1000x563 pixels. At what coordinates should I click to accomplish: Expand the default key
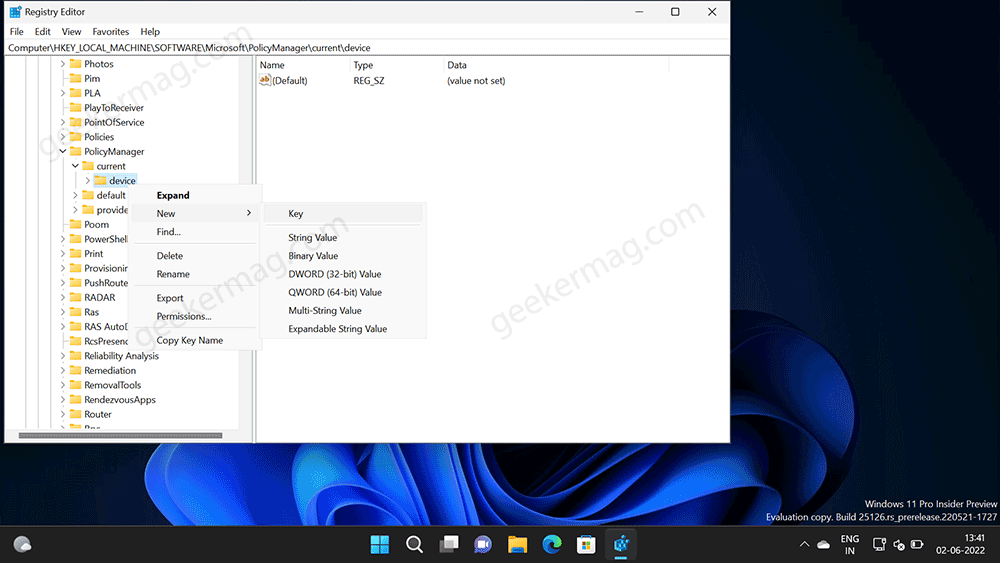[x=75, y=195]
